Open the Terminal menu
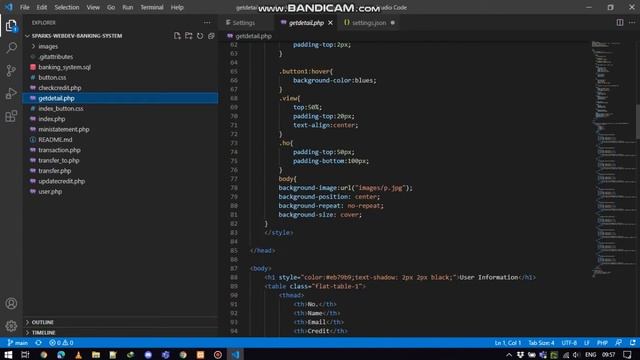Screen dimensions: 640x360 pos(152,7)
